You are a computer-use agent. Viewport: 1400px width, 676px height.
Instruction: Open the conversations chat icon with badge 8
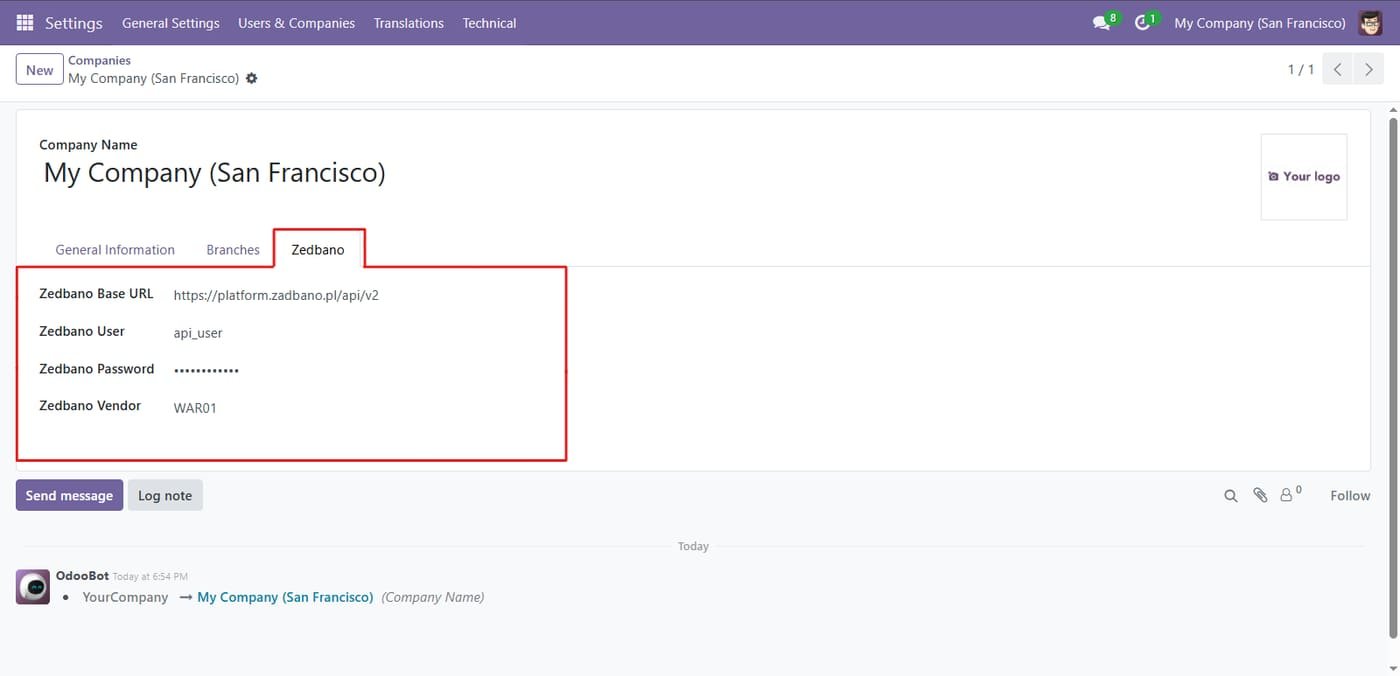pyautogui.click(x=1103, y=22)
